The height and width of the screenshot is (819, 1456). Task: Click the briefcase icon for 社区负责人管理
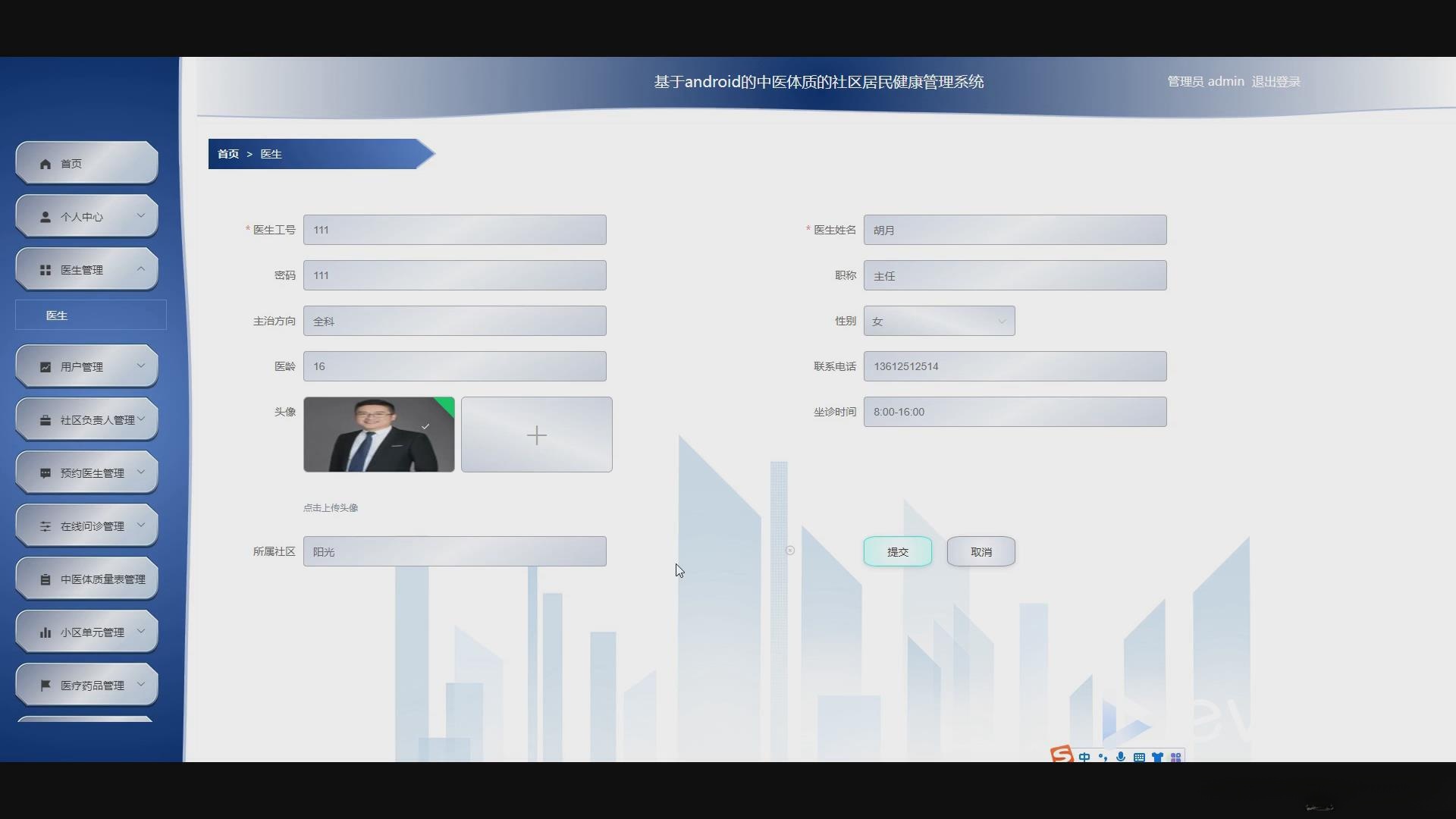click(45, 420)
